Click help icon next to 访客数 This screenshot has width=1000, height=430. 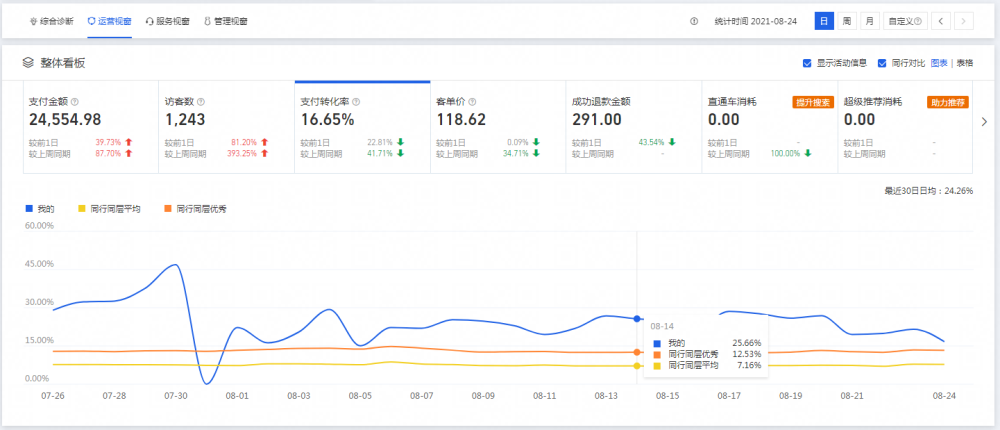pos(201,102)
